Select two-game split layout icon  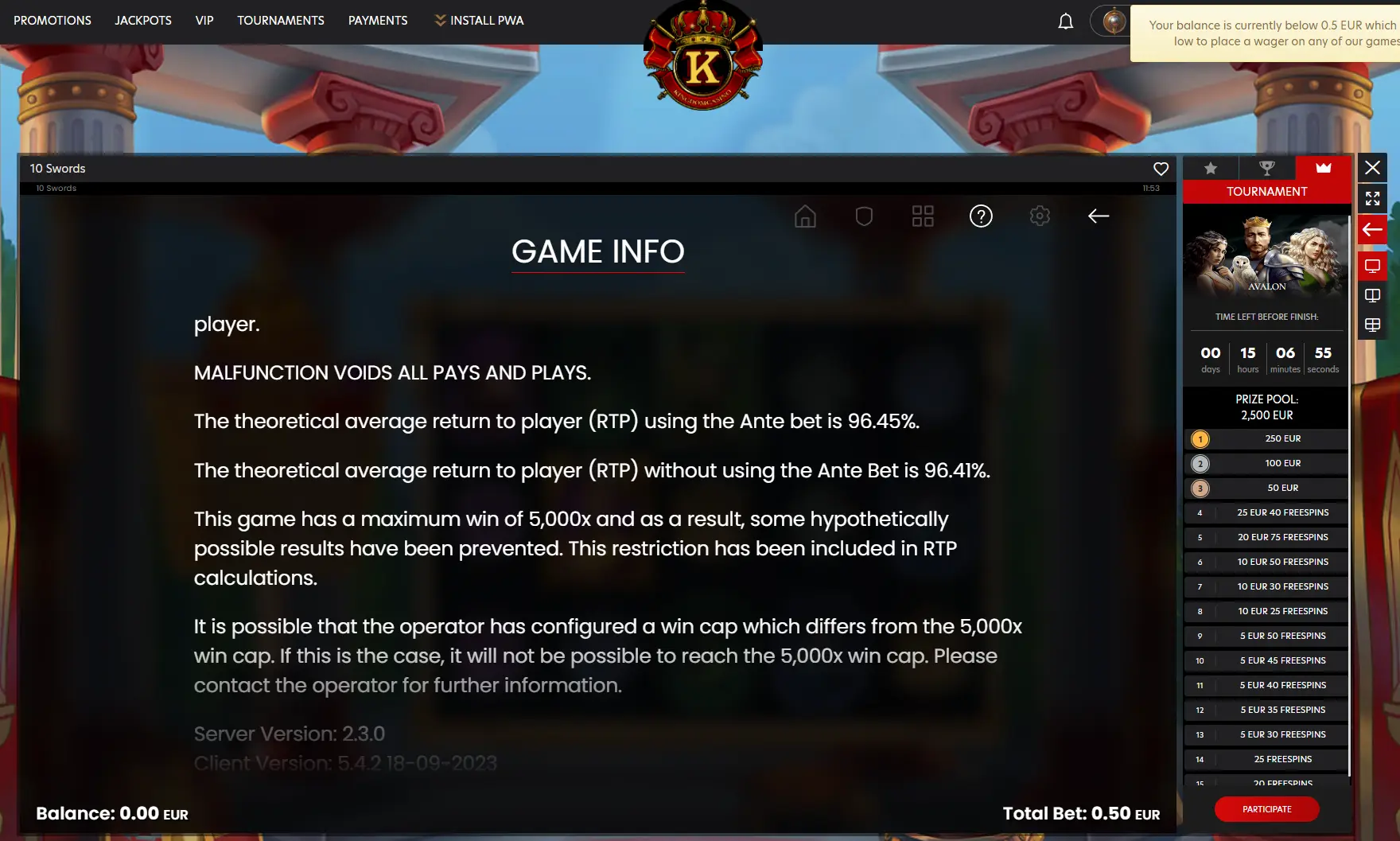click(x=1373, y=296)
